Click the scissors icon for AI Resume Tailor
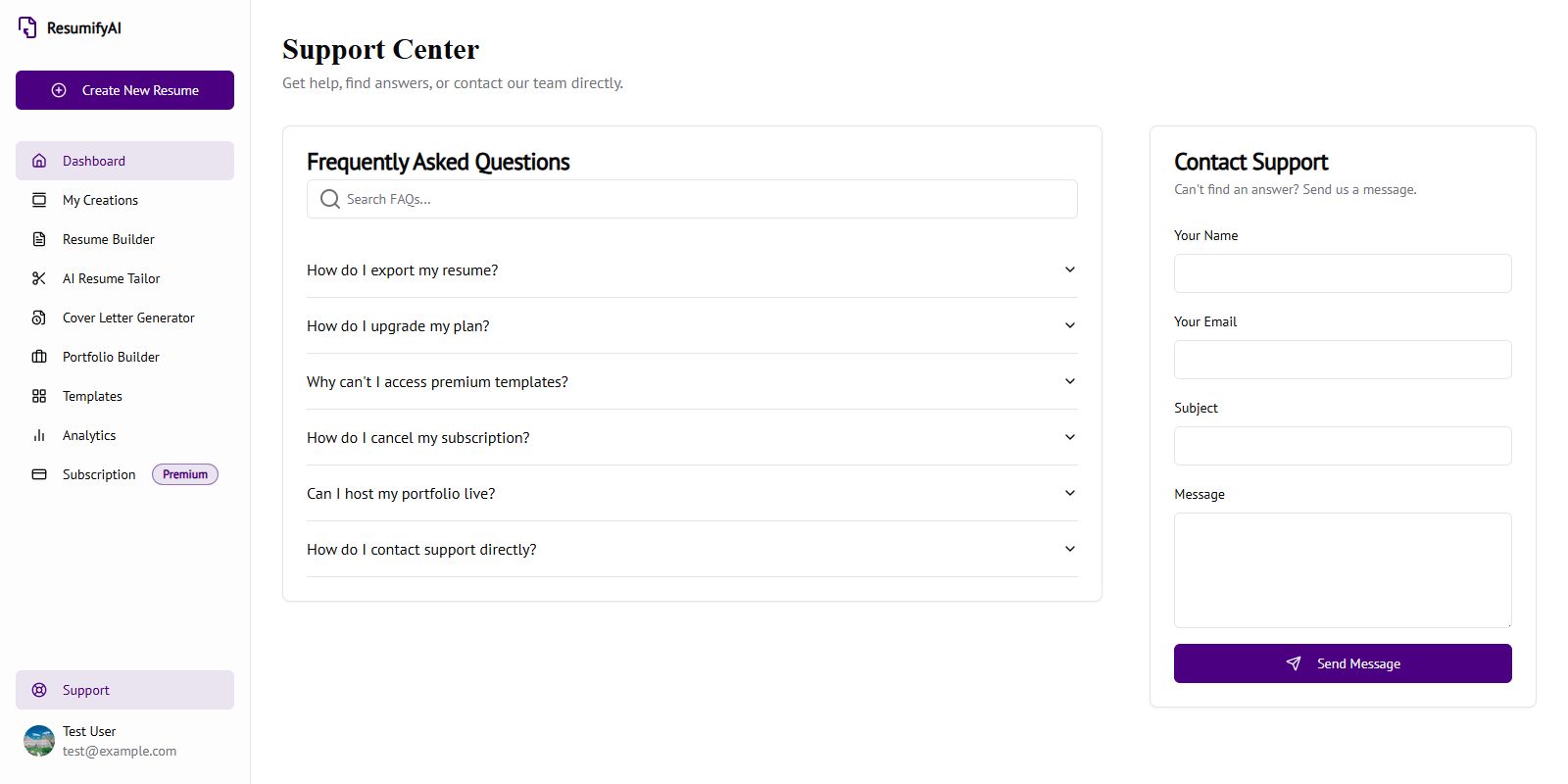The width and height of the screenshot is (1568, 784). [39, 278]
